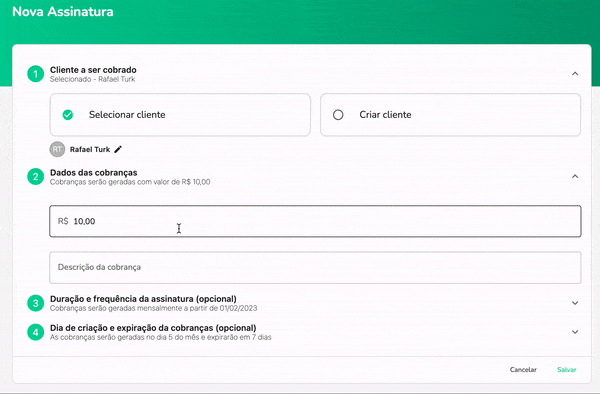Expand Duração e frequência da assinatura section
This screenshot has height=394, width=600.
575,303
